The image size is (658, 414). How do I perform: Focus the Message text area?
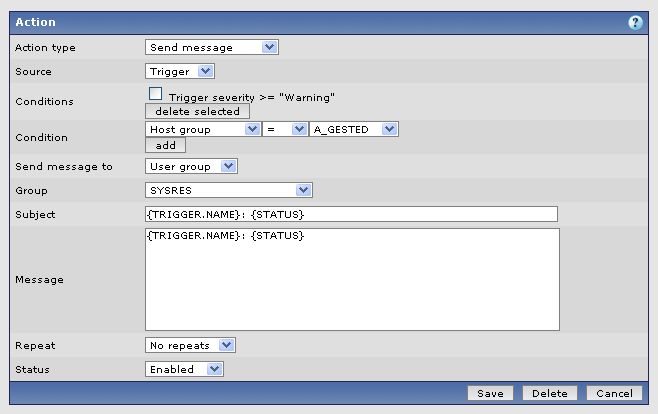point(352,279)
